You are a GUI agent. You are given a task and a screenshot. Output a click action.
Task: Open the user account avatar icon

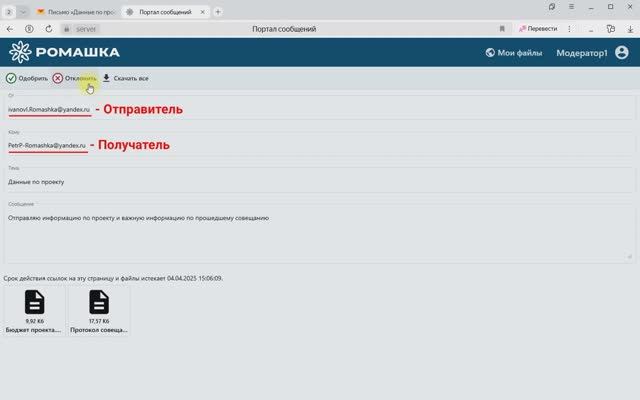622,52
